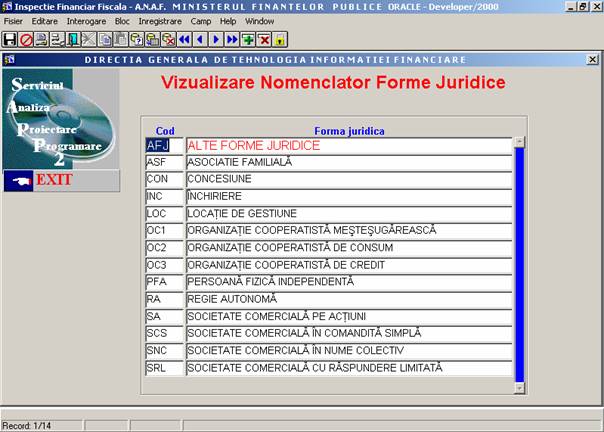Select the REGIE AUTONOMĂ row field

[348, 299]
